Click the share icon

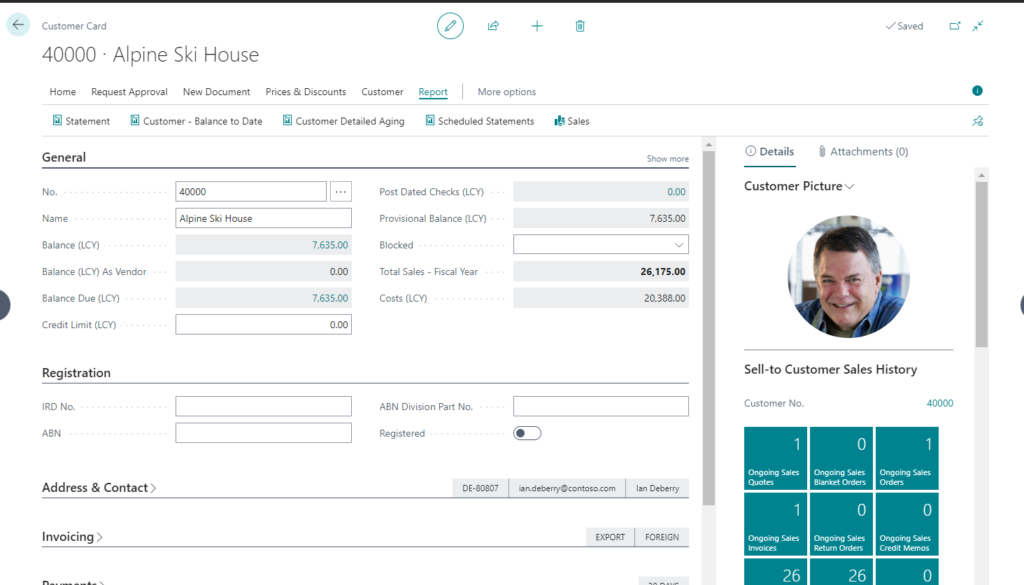pos(493,26)
